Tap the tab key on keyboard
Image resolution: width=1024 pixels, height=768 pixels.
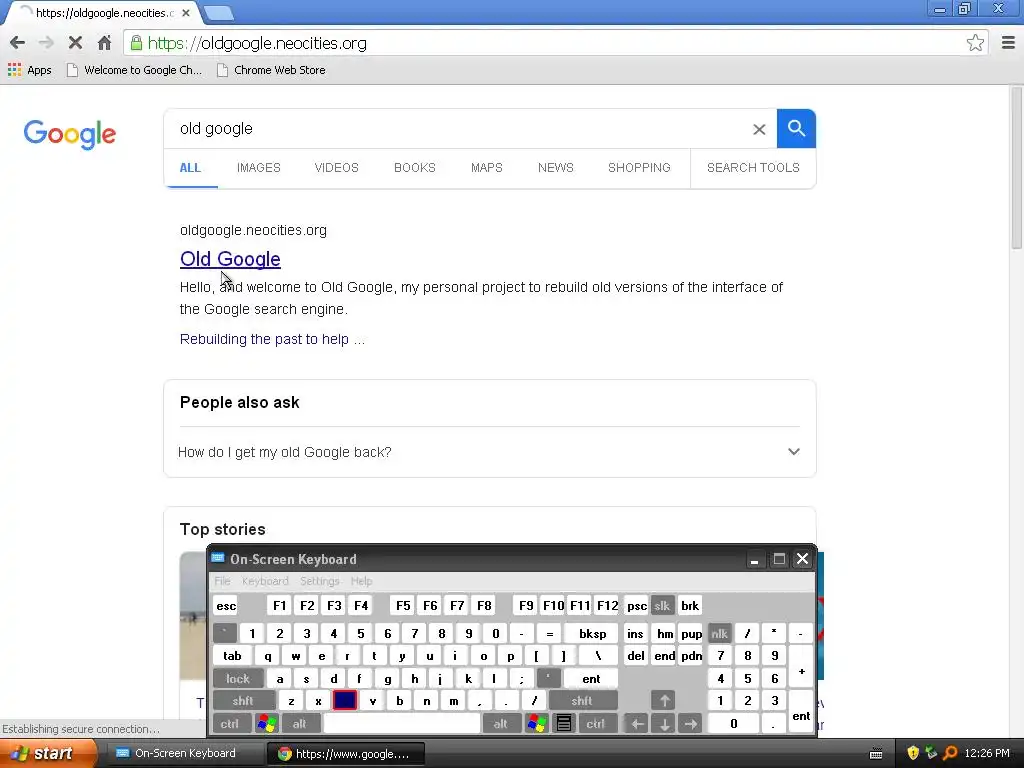232,656
